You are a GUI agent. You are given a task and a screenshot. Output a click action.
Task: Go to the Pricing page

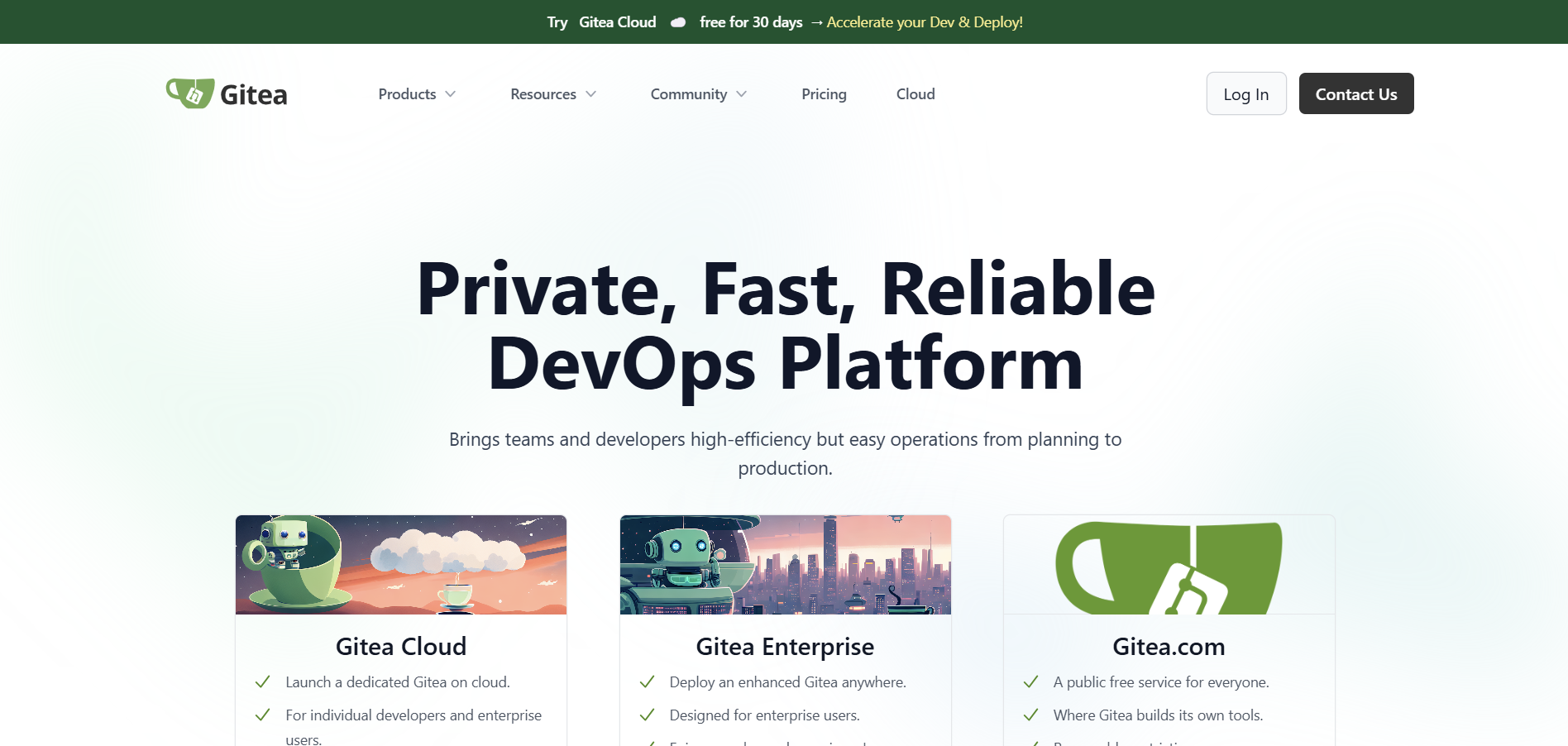(824, 94)
